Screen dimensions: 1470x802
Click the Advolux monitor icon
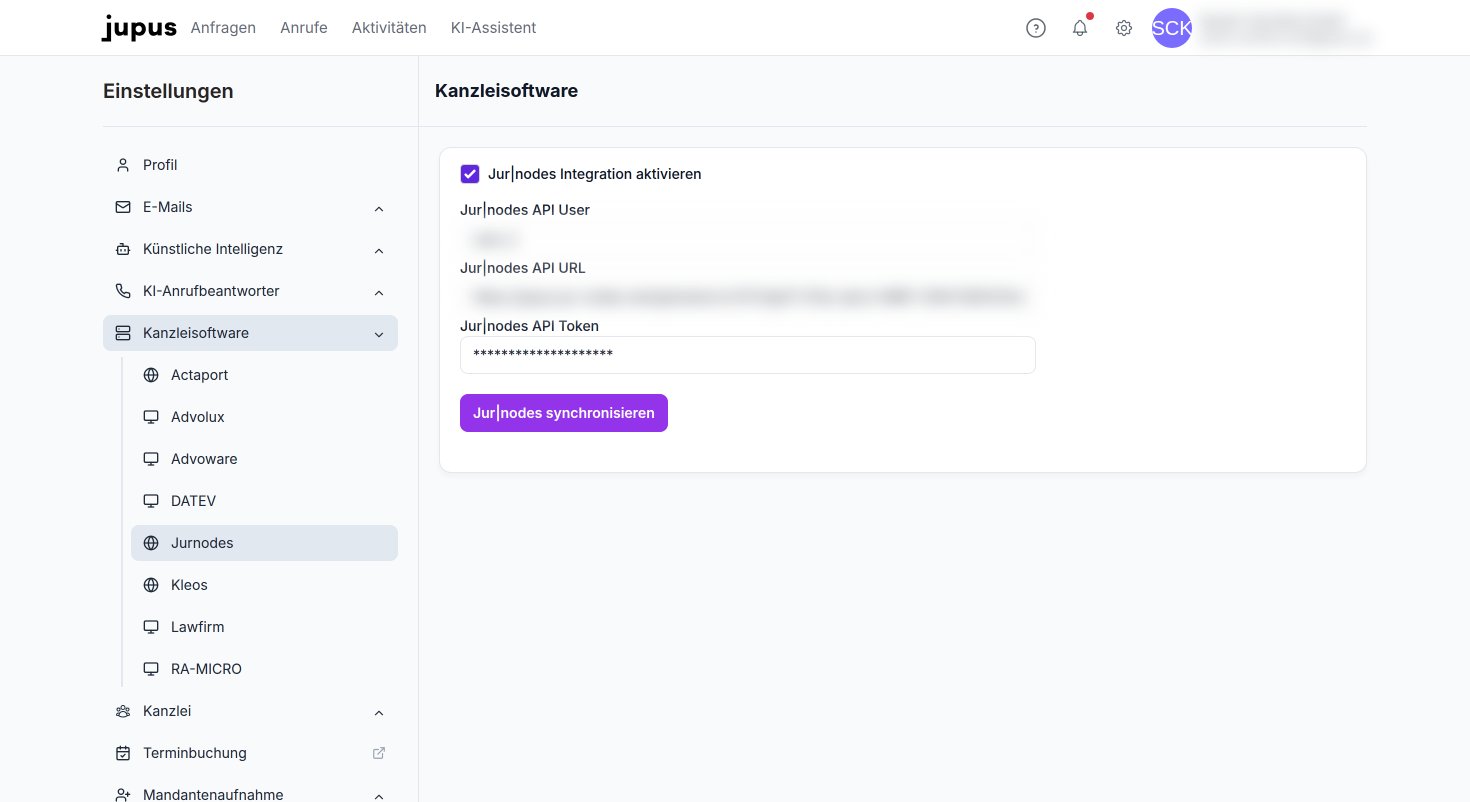click(x=151, y=417)
